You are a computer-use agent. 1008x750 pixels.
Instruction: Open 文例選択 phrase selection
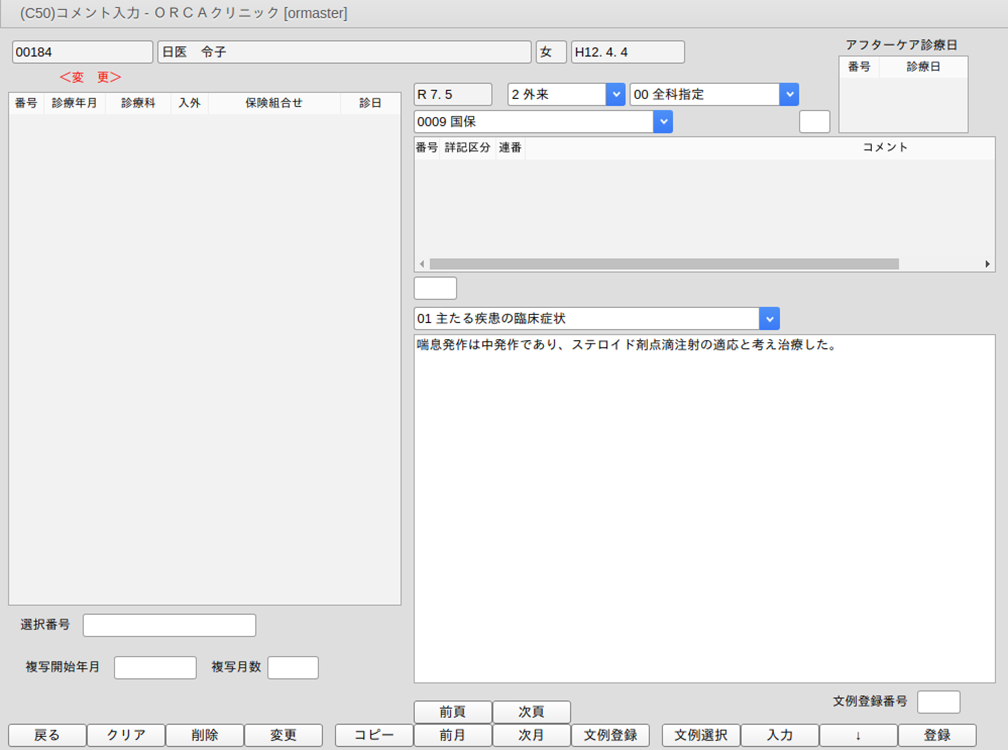pyautogui.click(x=700, y=735)
